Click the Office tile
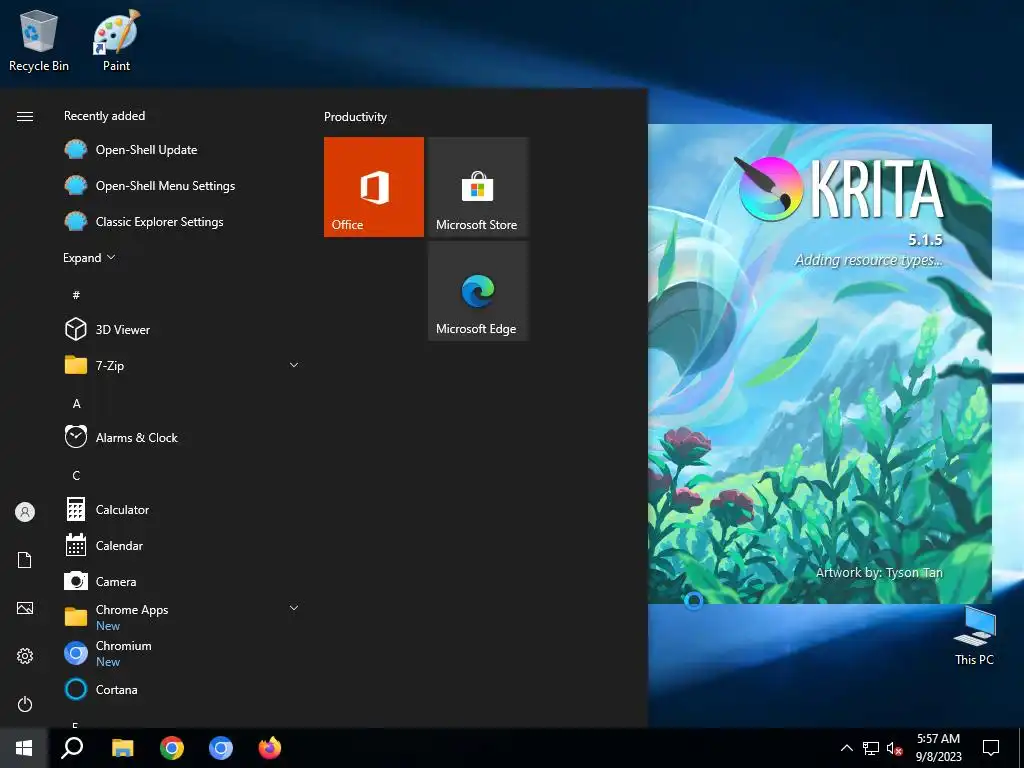Image resolution: width=1024 pixels, height=768 pixels. [x=374, y=187]
